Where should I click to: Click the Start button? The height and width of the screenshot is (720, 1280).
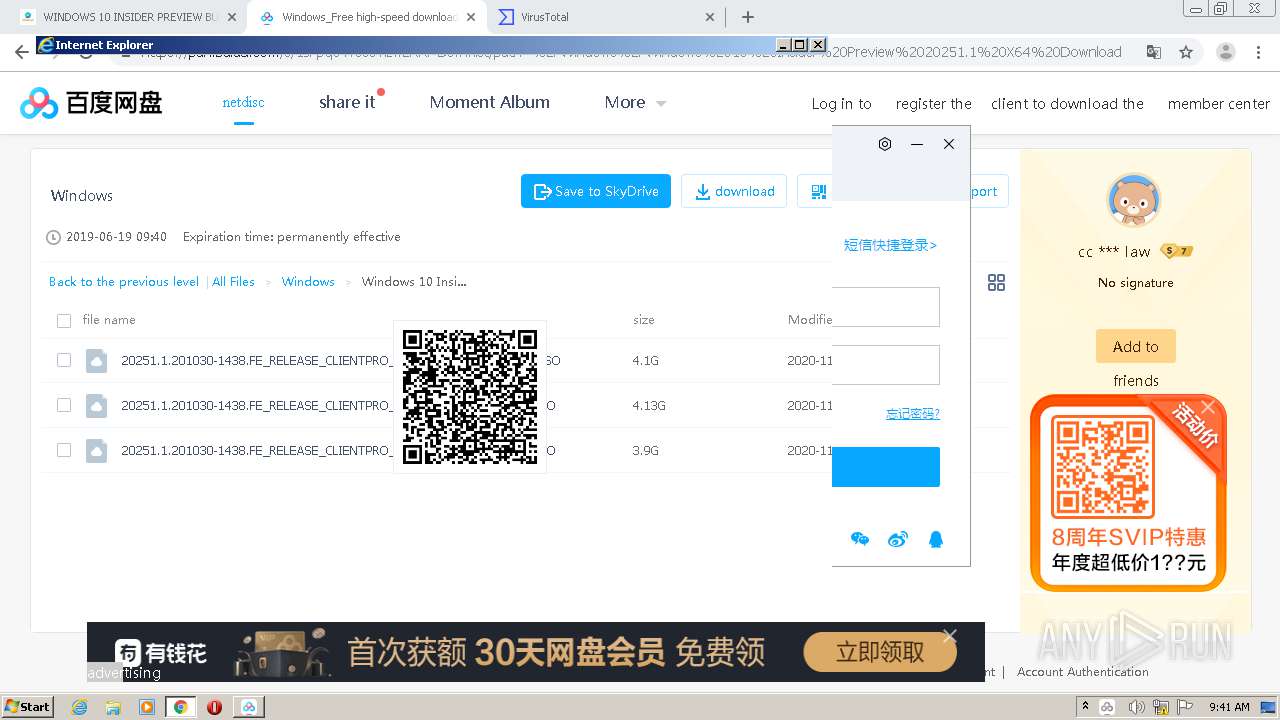27,707
